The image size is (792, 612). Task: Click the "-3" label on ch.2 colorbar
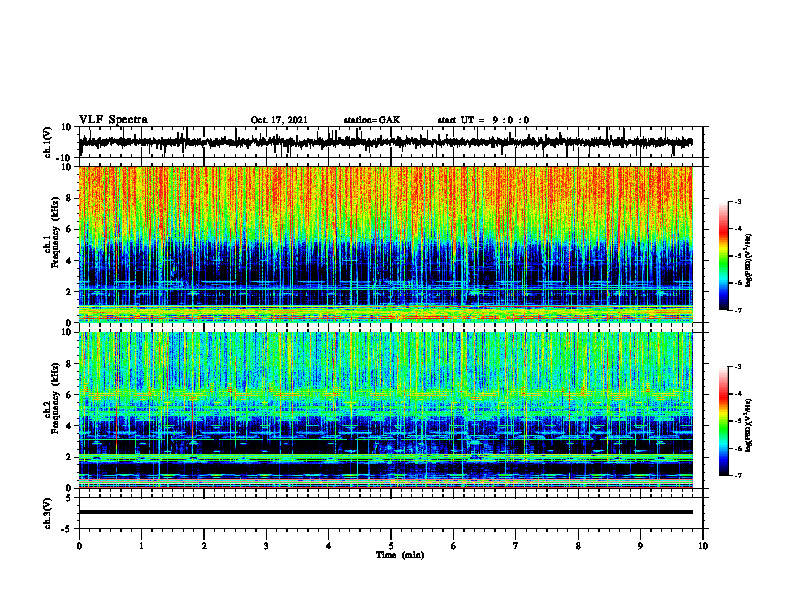738,367
